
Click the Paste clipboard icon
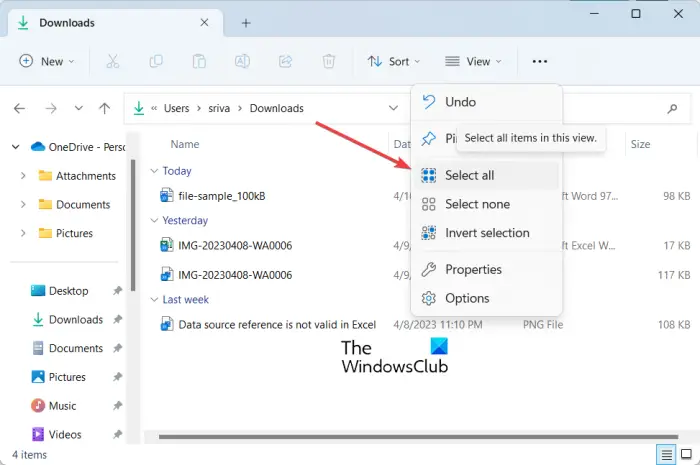(x=199, y=61)
